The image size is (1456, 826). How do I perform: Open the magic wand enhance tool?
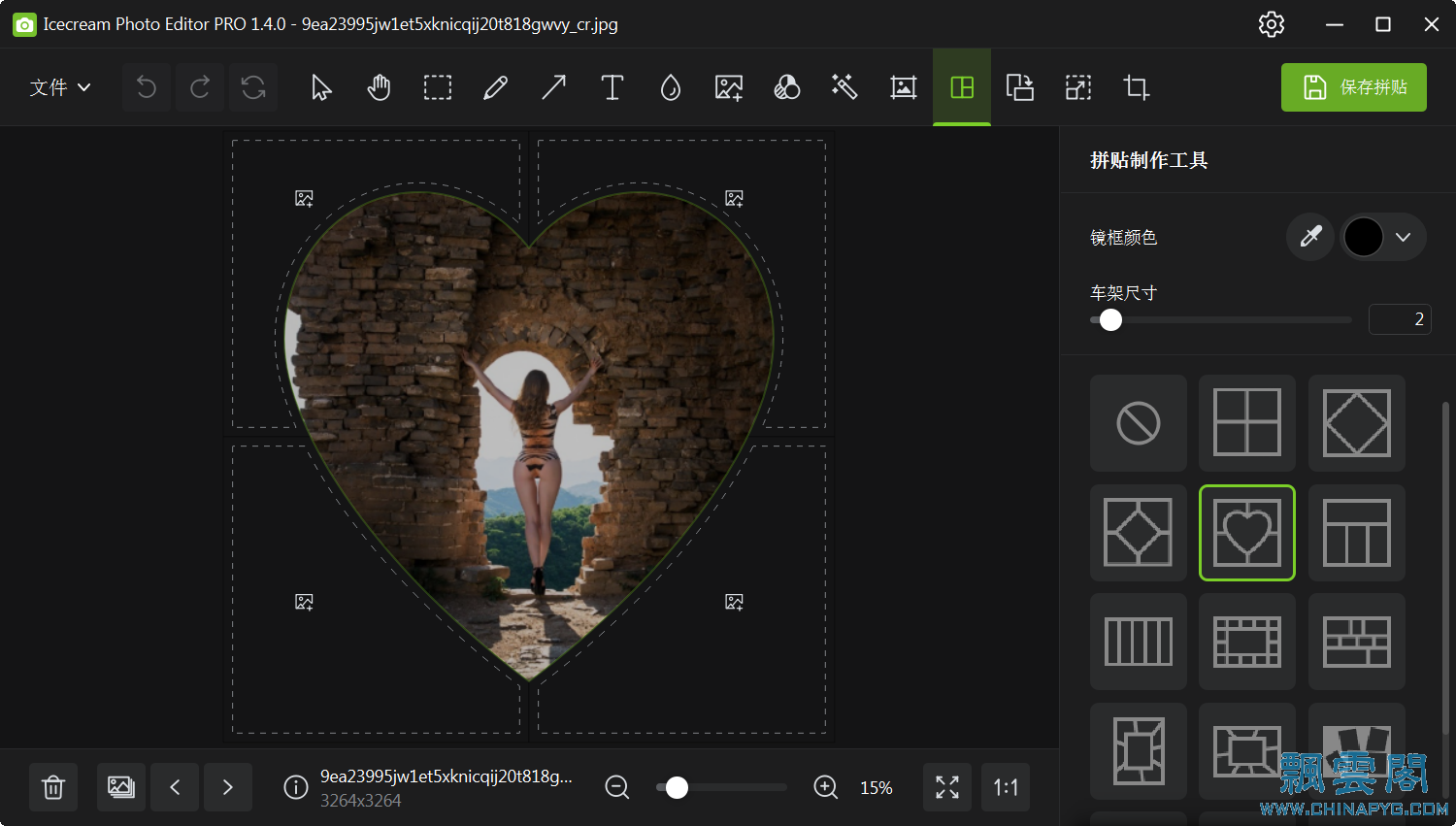pyautogui.click(x=845, y=87)
